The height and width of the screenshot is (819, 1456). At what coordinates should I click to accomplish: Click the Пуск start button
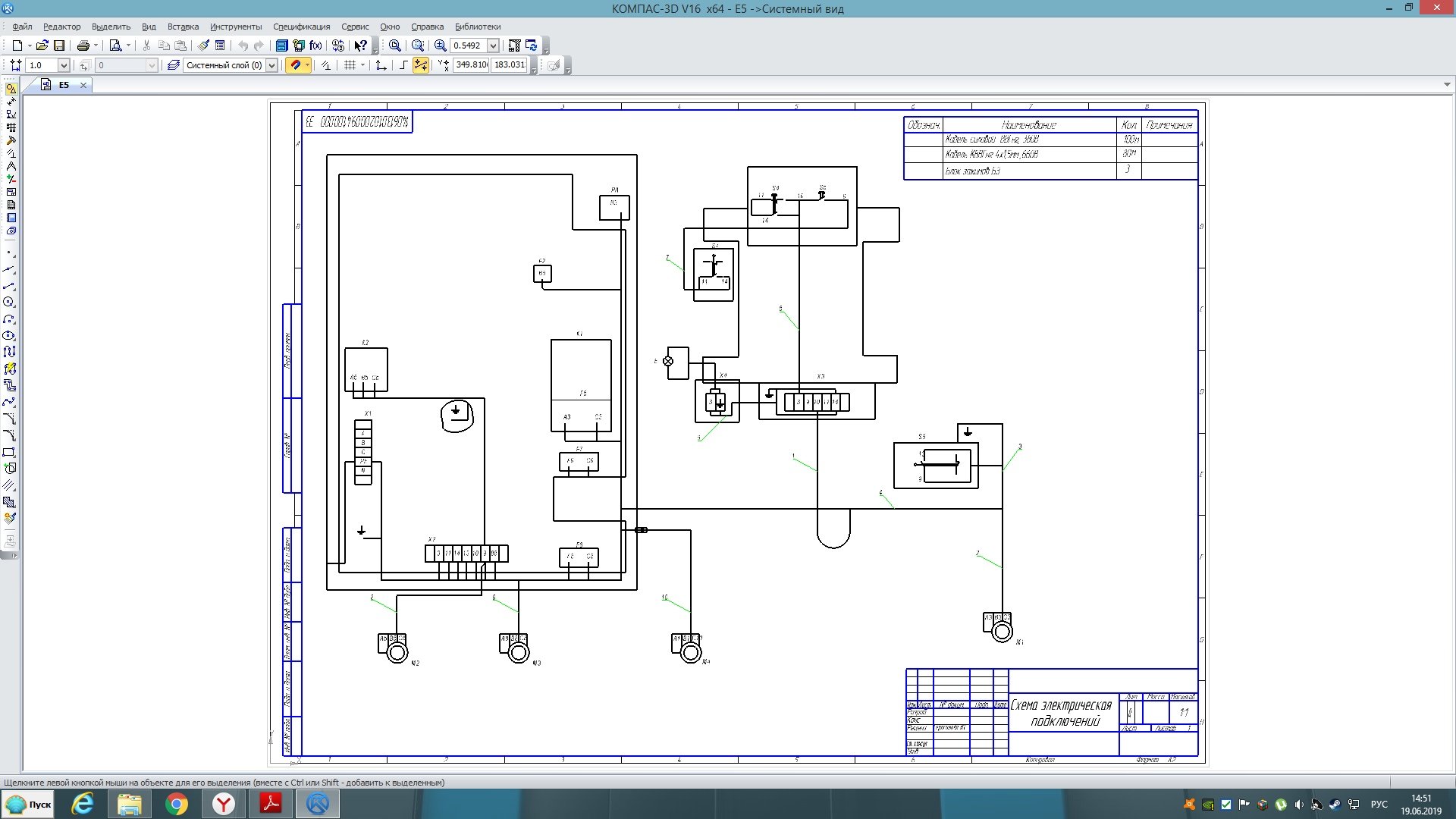pos(29,804)
